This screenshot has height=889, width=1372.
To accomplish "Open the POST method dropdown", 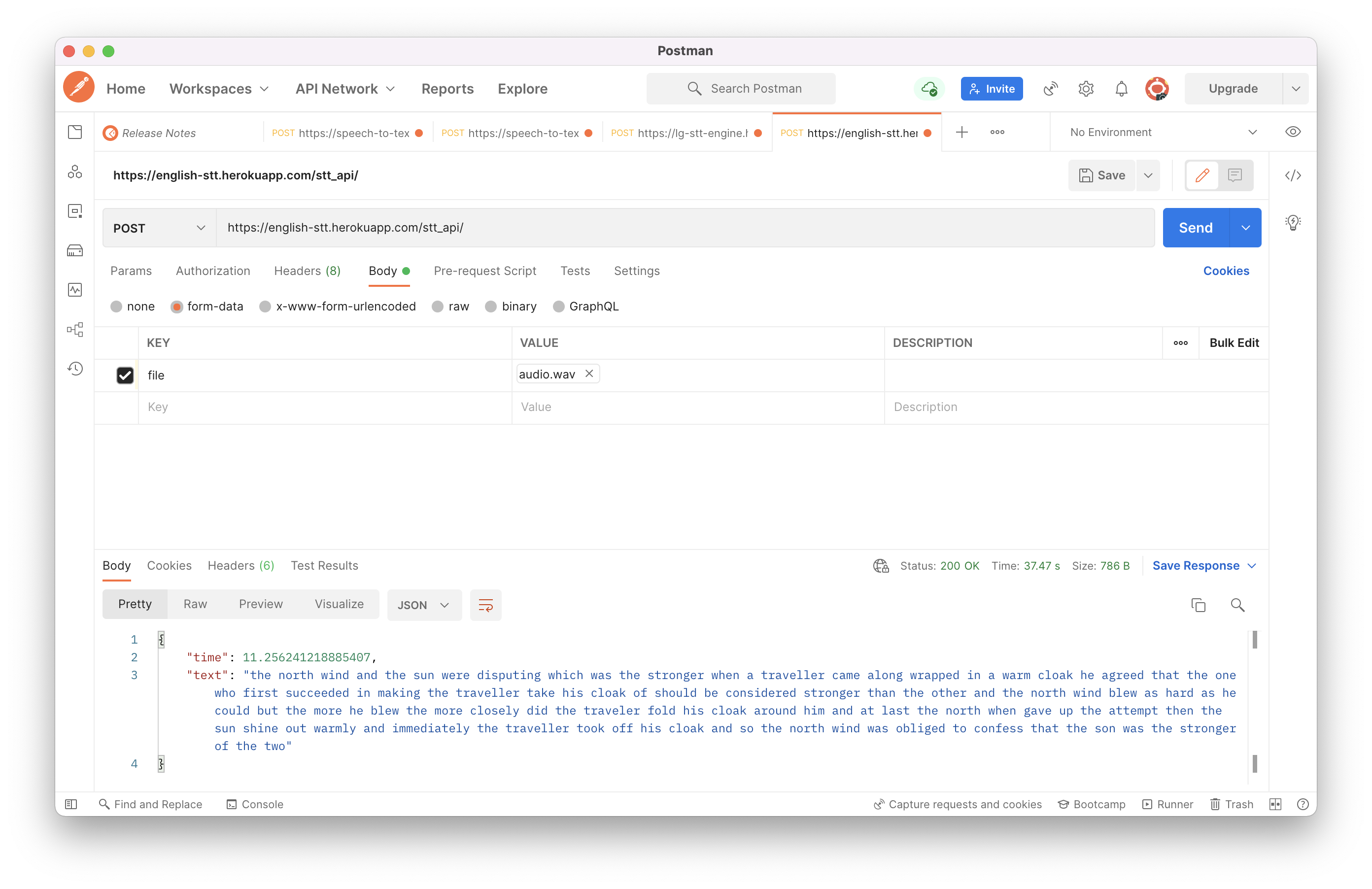I will pyautogui.click(x=159, y=228).
